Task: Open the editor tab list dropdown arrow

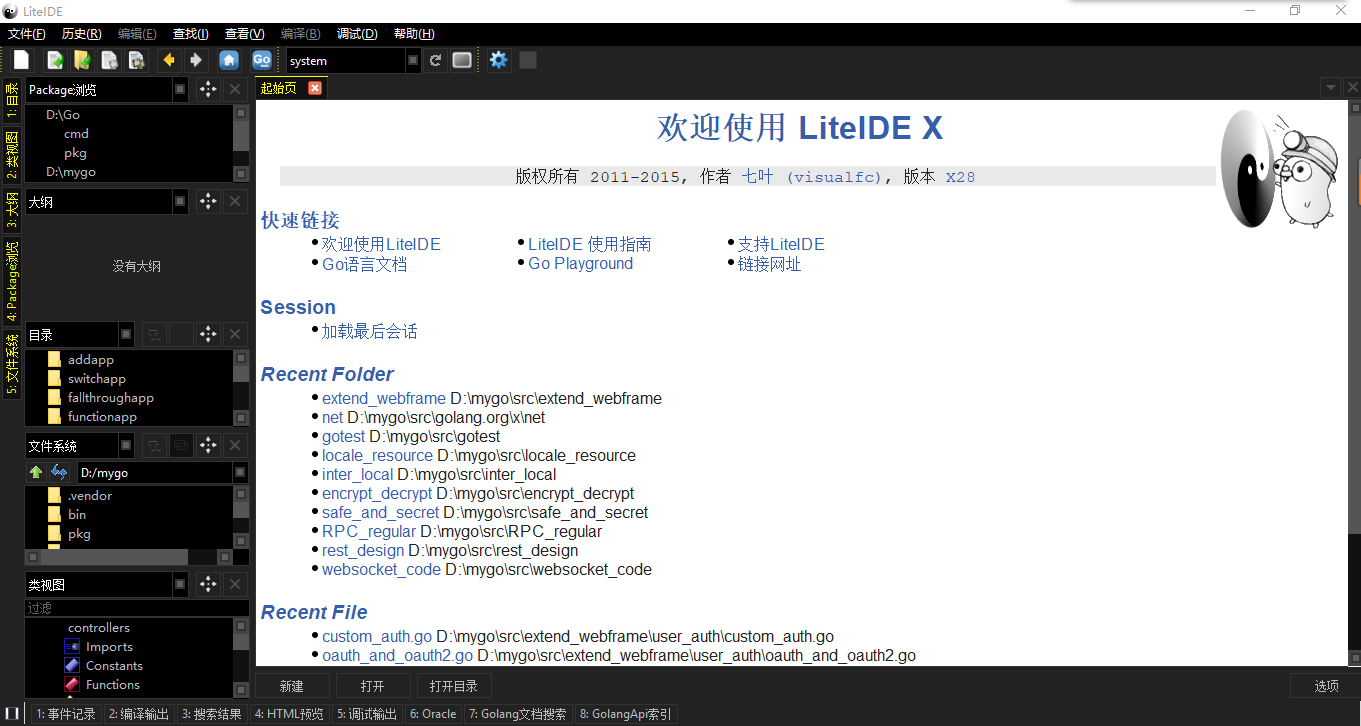Action: coord(1331,88)
